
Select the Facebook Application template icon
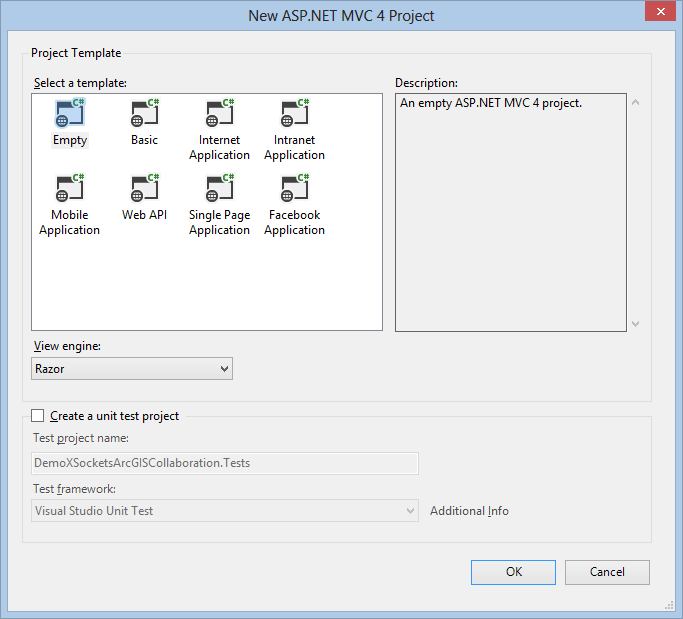pos(294,187)
